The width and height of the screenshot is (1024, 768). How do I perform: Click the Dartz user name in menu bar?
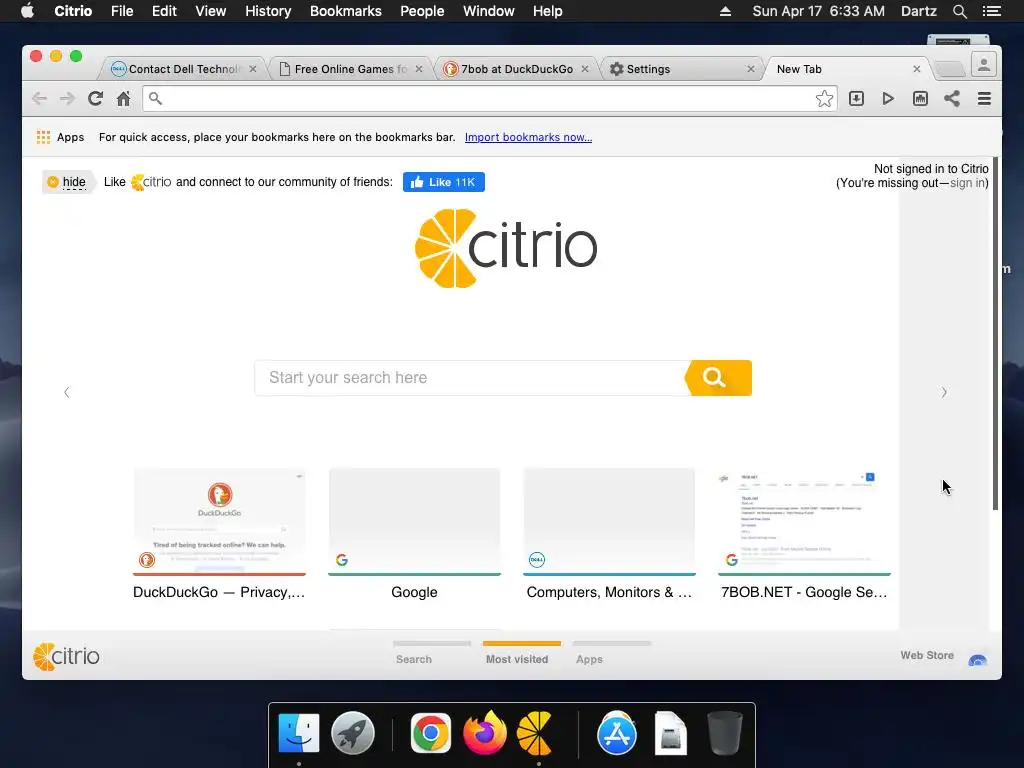point(918,11)
